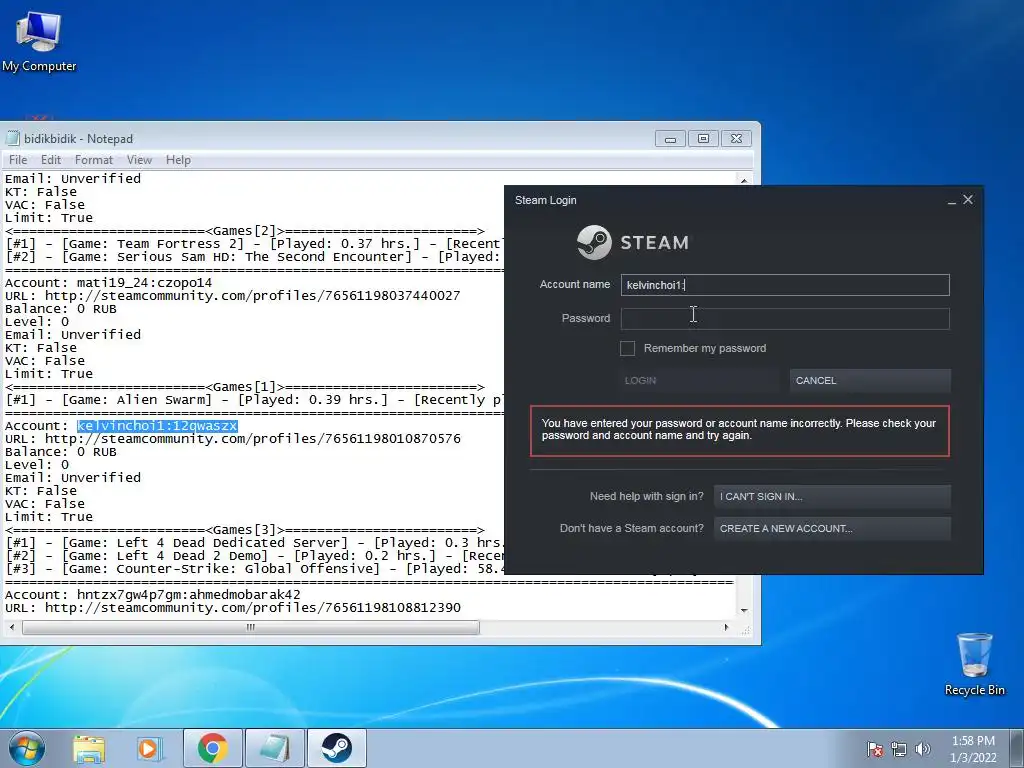Image resolution: width=1024 pixels, height=768 pixels.
Task: Click the 'bidikbidik - Notepad' title text
Action: (78, 139)
